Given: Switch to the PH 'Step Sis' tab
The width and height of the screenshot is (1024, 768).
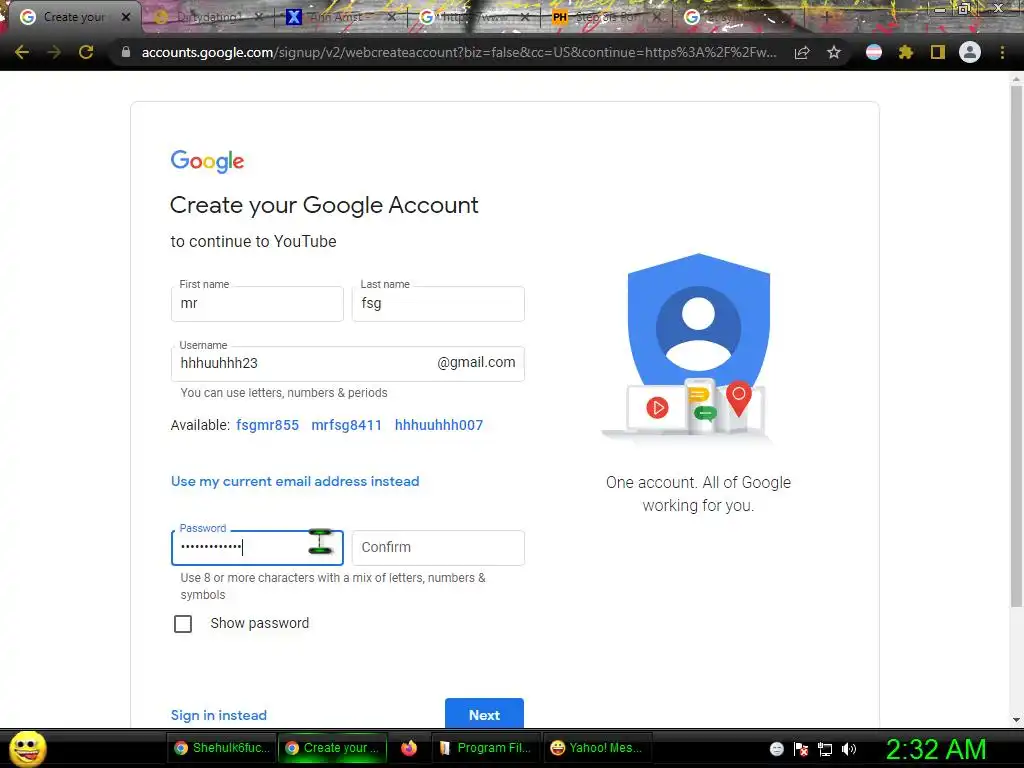Looking at the screenshot, I should pos(606,17).
